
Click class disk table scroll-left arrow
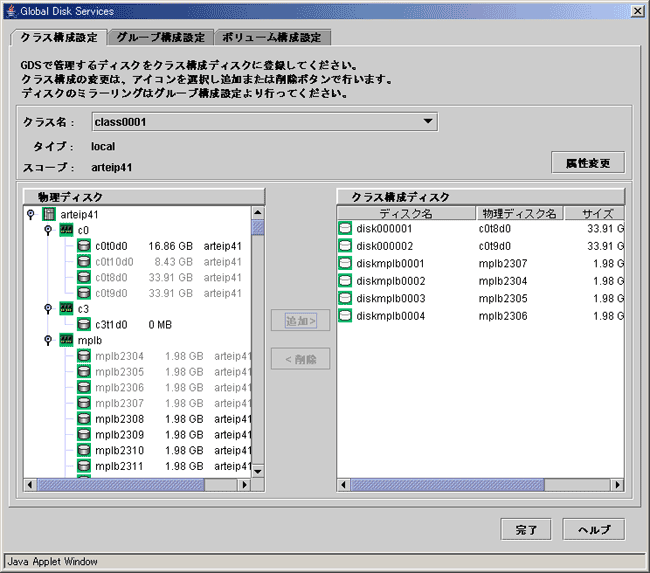(x=344, y=485)
